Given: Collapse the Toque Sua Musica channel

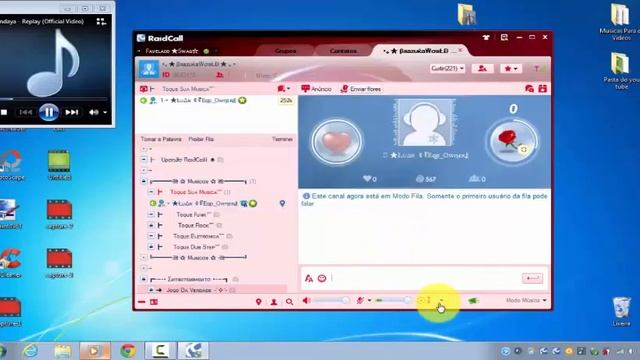Looking at the screenshot, I should [x=151, y=192].
